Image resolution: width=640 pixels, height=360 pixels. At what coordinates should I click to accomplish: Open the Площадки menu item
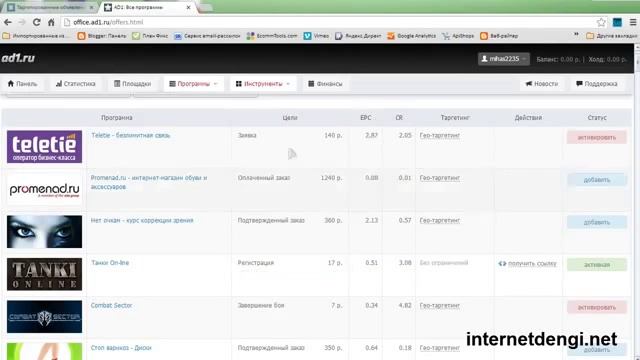133,84
